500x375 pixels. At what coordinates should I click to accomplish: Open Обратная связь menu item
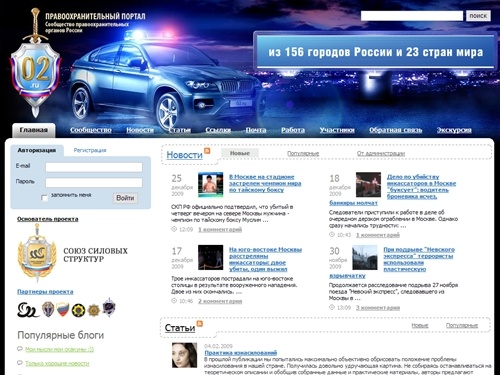(x=396, y=130)
